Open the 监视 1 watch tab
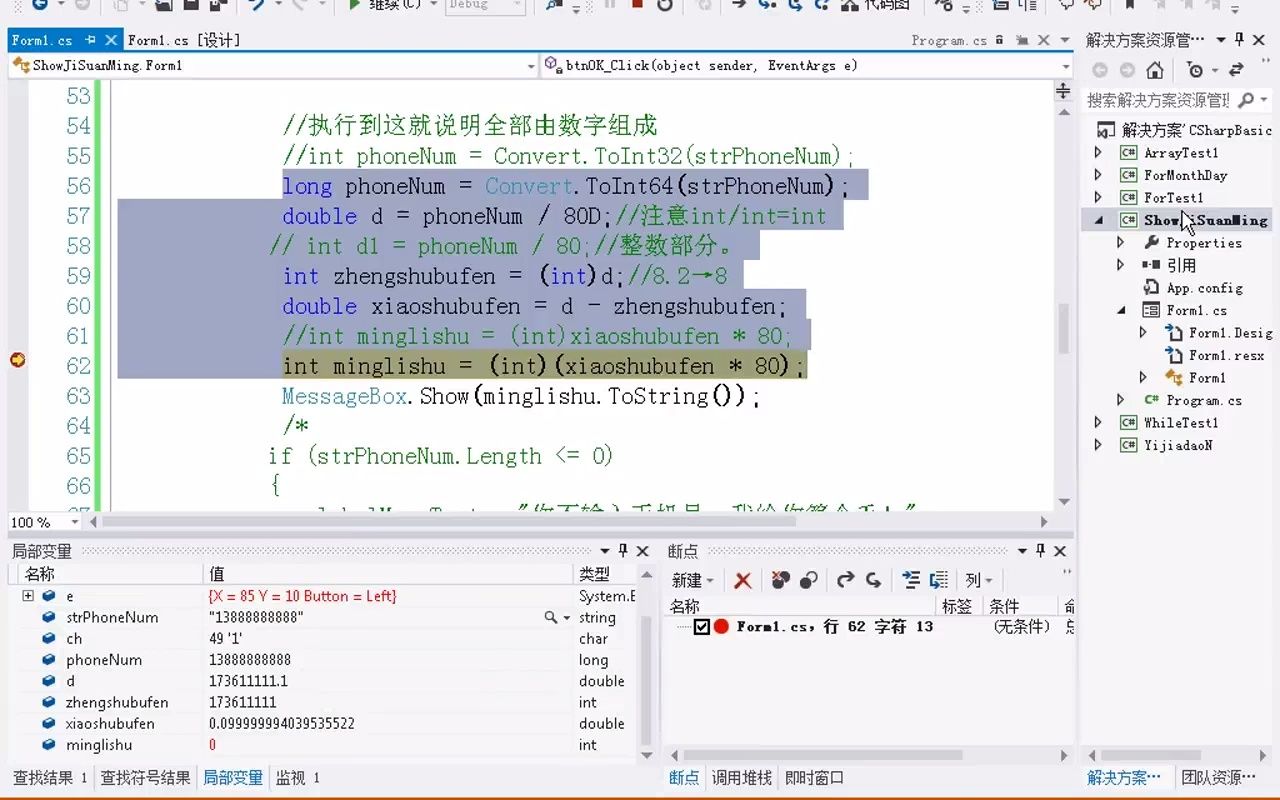The image size is (1280, 800). [298, 777]
